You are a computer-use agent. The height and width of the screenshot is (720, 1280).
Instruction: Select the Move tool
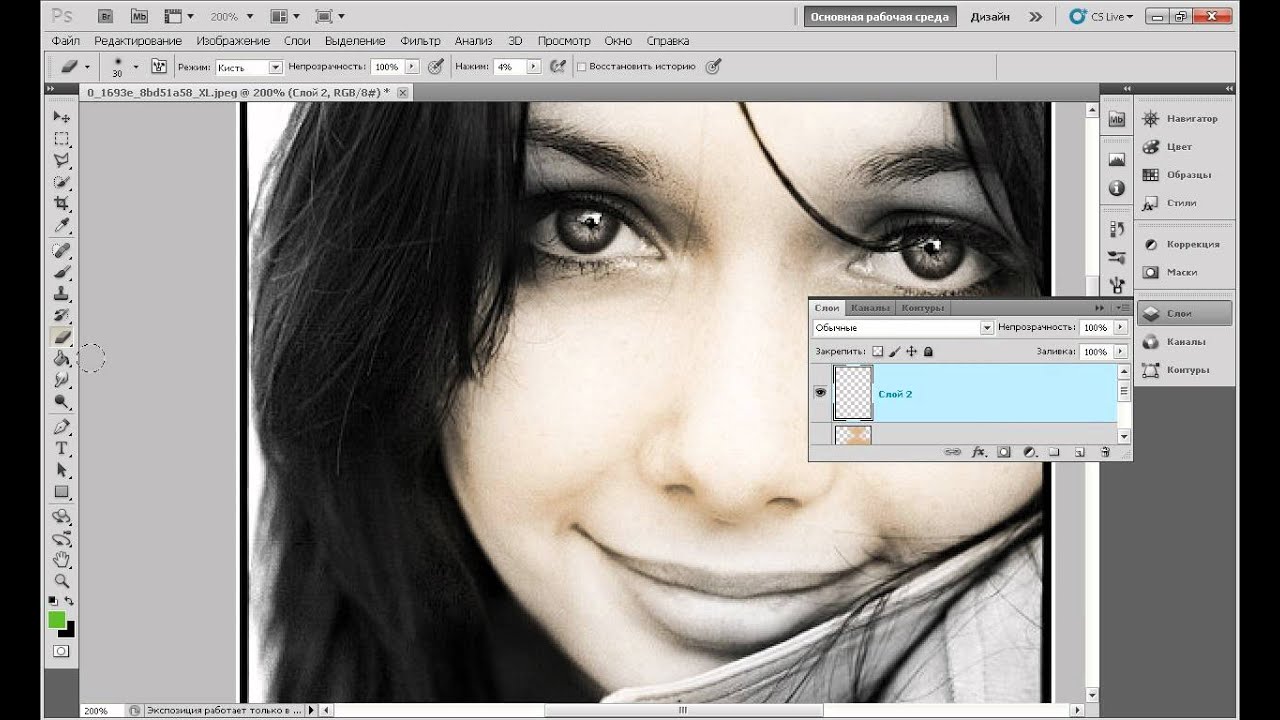coord(62,117)
